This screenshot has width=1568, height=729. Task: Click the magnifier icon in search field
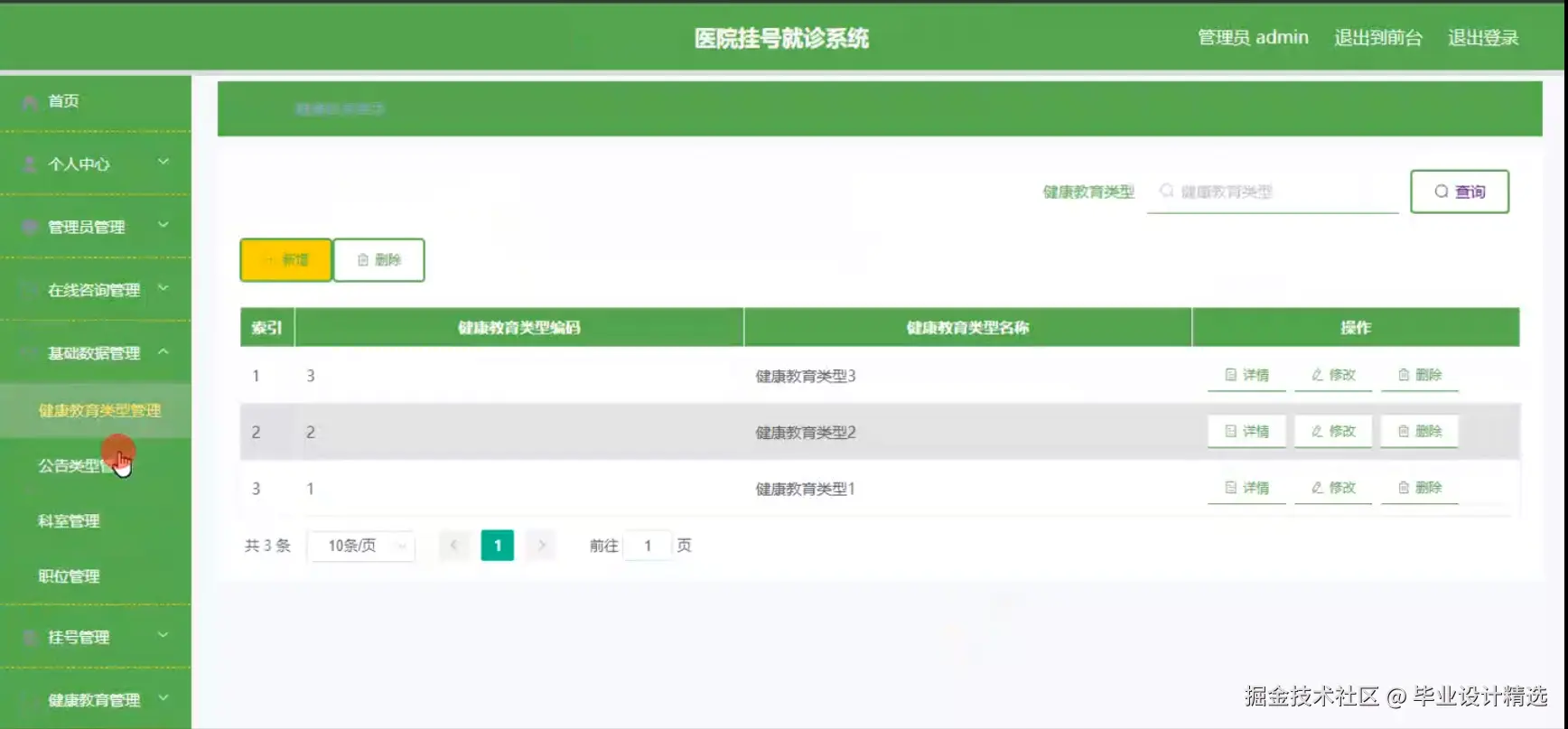click(x=1167, y=191)
